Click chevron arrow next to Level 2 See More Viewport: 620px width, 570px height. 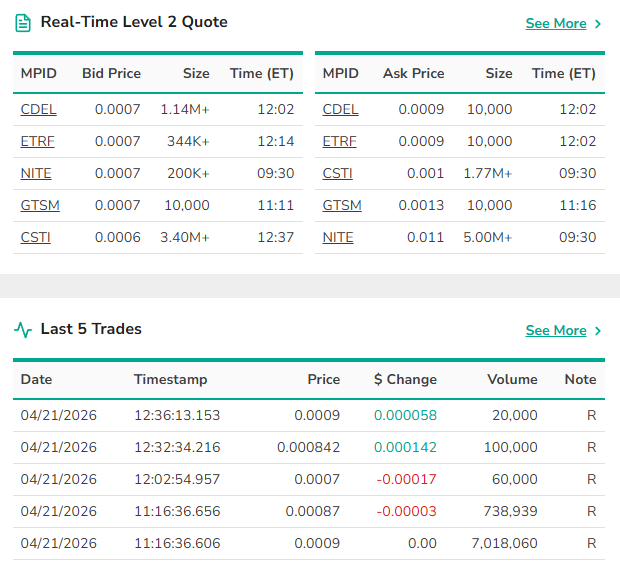(598, 24)
